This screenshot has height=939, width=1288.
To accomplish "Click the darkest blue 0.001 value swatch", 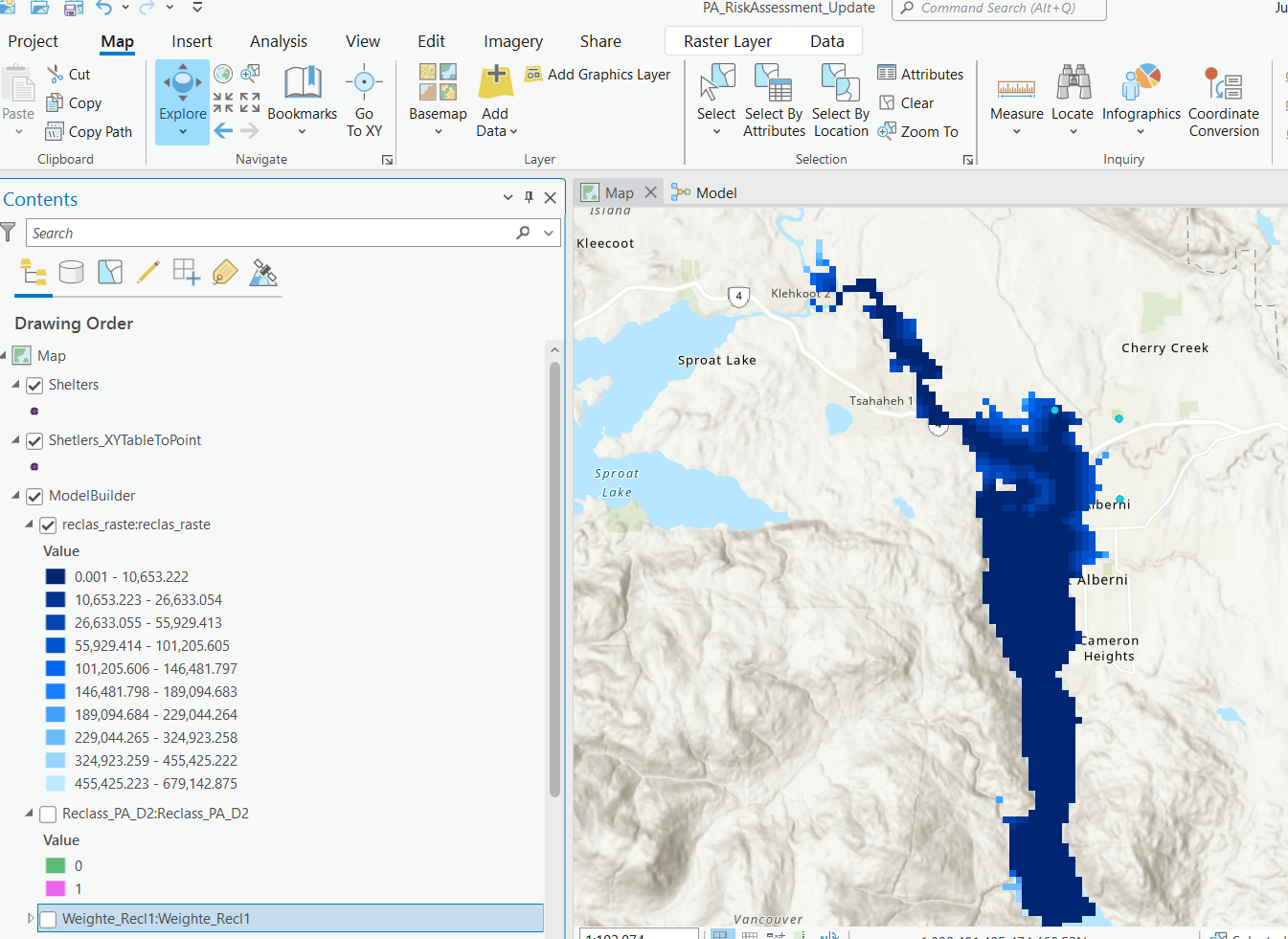I will click(x=56, y=577).
